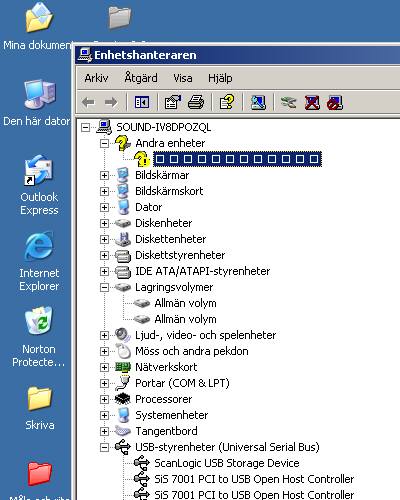Screen dimensions: 400x500
Task: Click the Internet Explorer desktop icon
Action: (x=39, y=261)
